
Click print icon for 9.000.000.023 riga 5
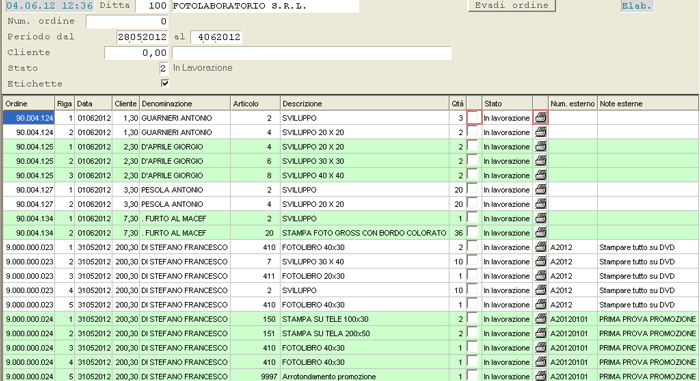click(541, 304)
